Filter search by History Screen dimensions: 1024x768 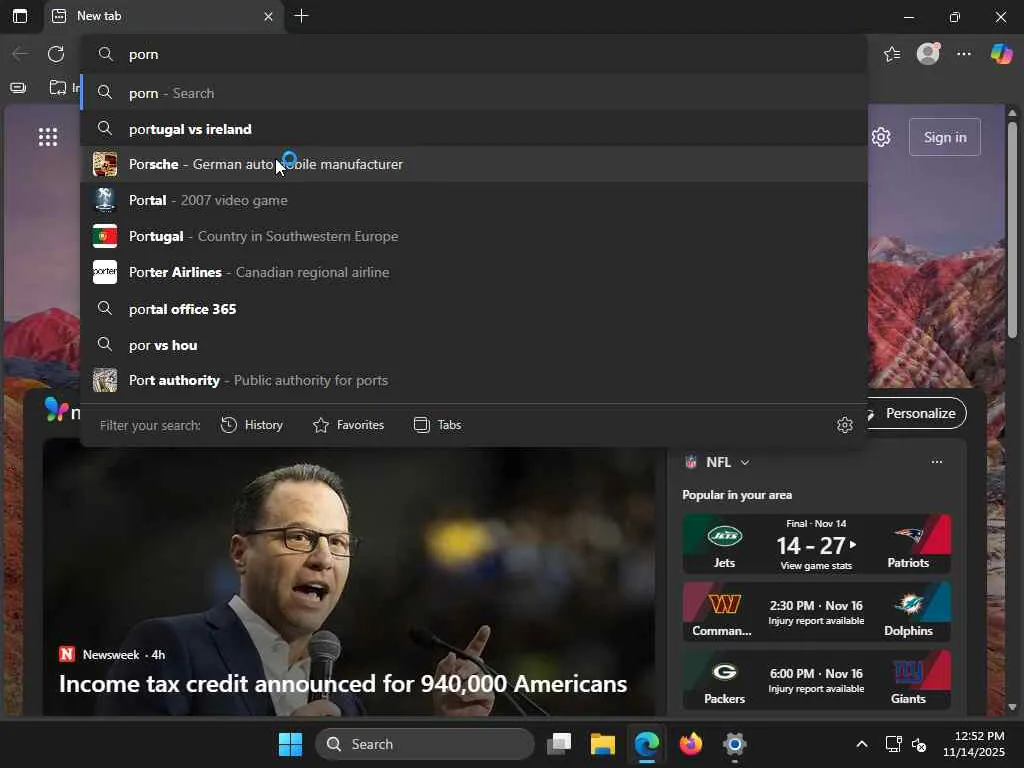251,424
